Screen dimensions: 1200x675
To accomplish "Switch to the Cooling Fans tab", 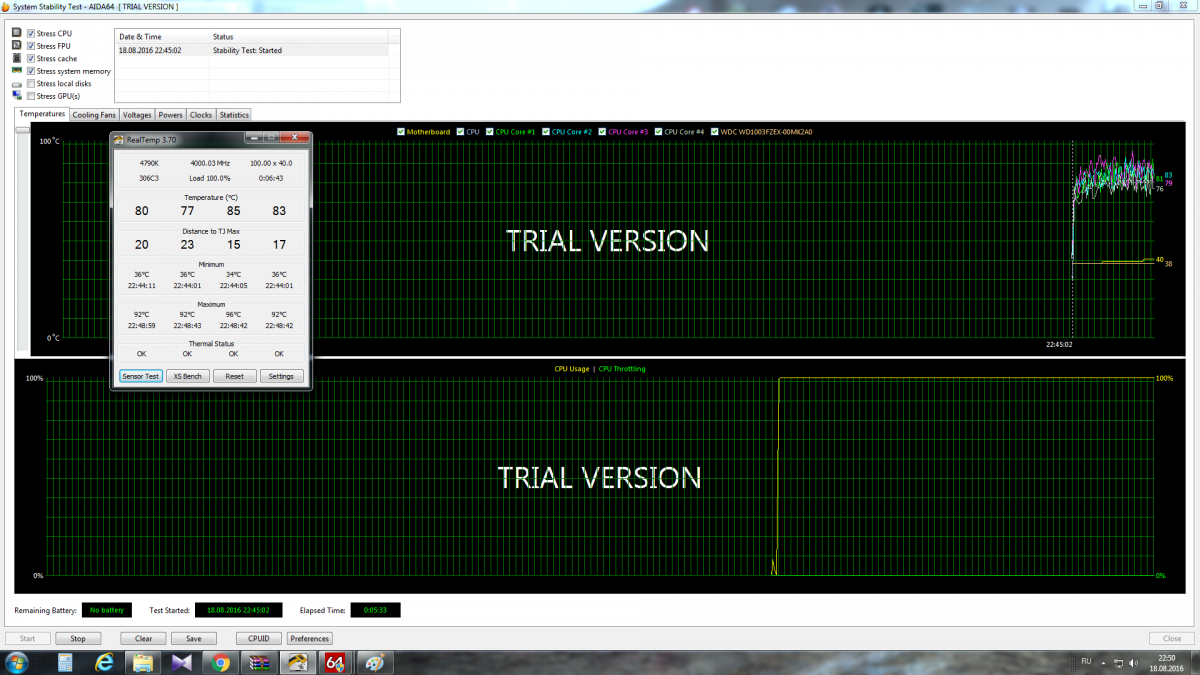I will (x=94, y=115).
